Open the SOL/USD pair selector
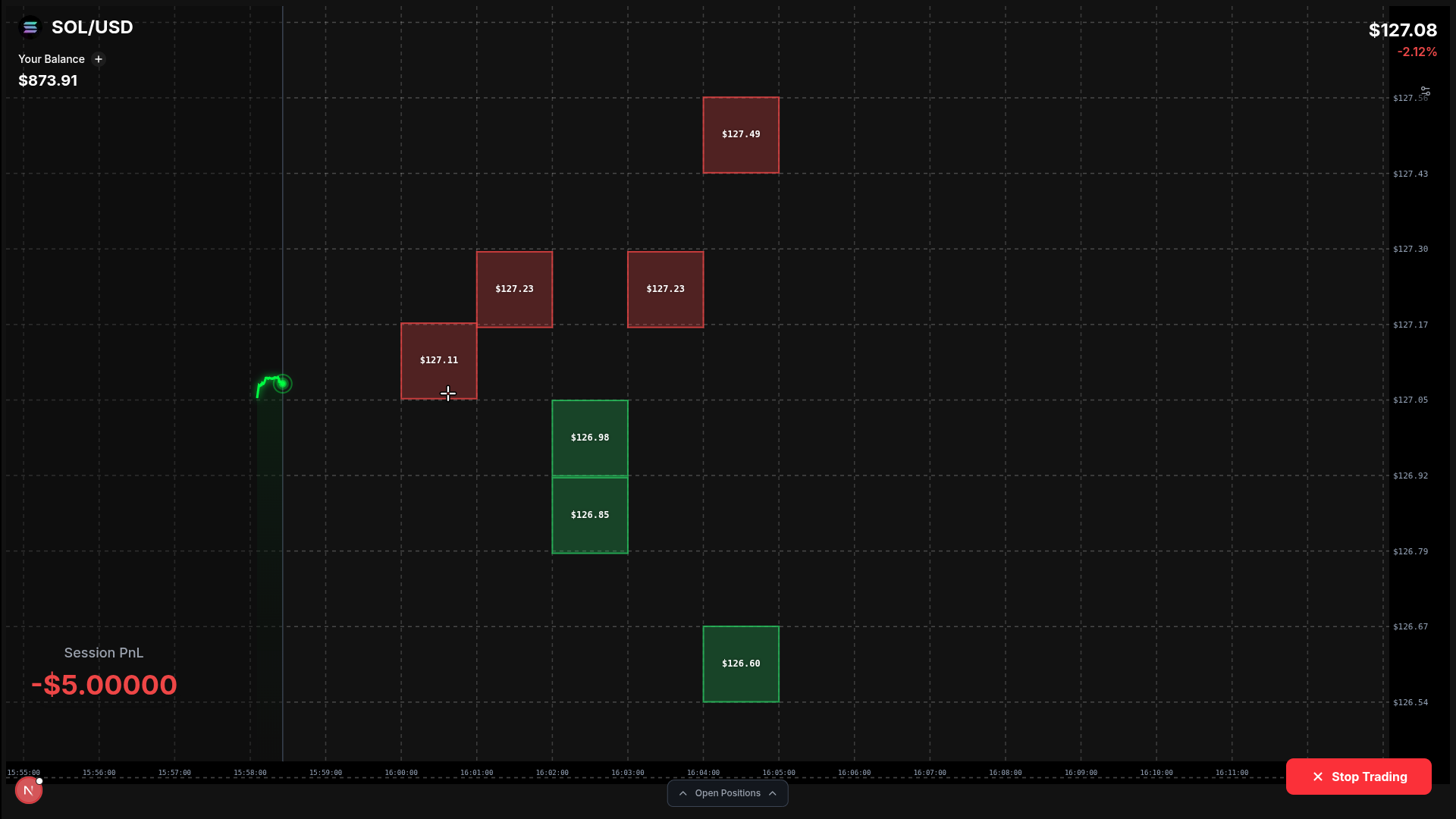 pyautogui.click(x=92, y=27)
